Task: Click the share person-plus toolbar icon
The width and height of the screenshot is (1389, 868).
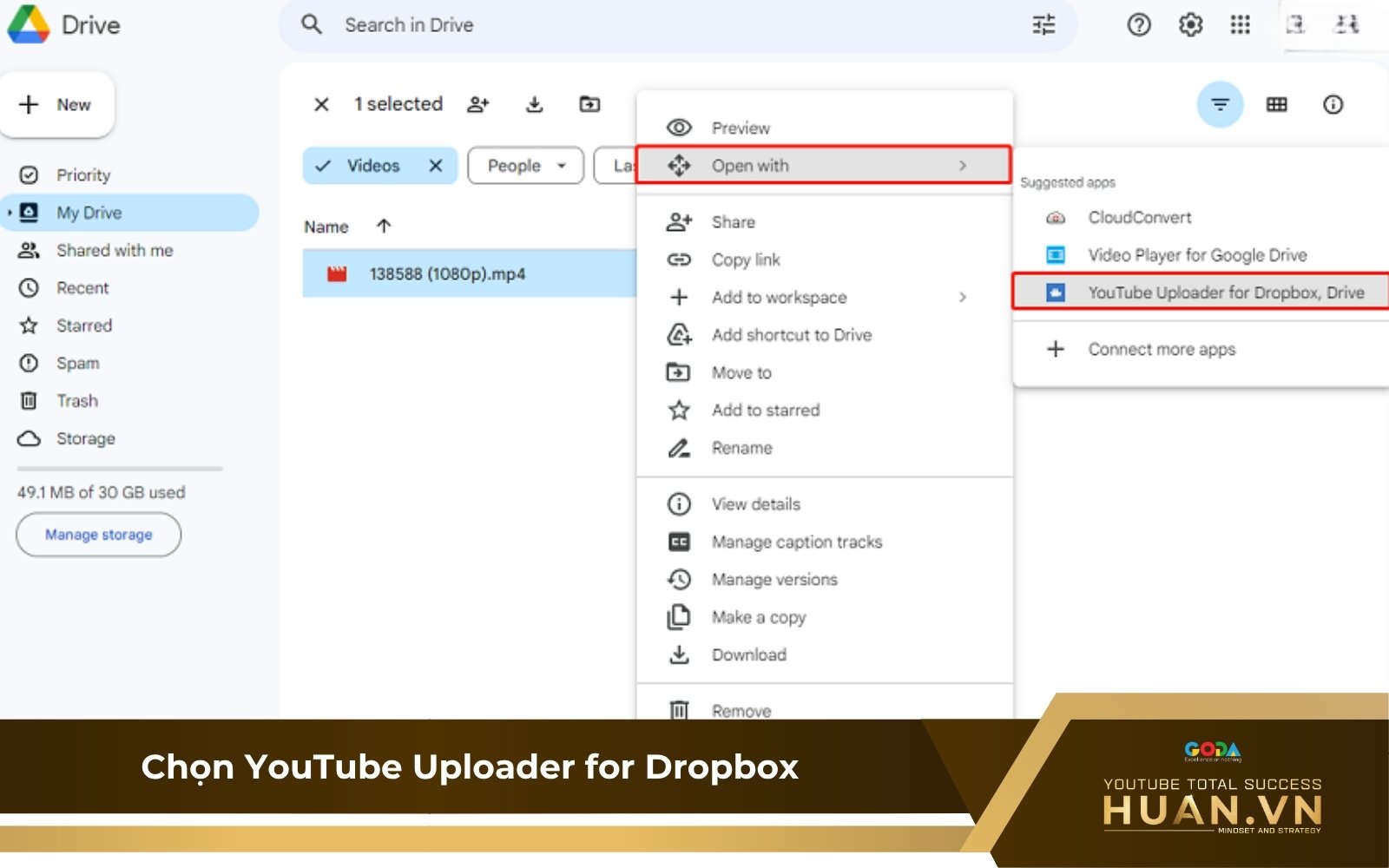Action: coord(478,104)
